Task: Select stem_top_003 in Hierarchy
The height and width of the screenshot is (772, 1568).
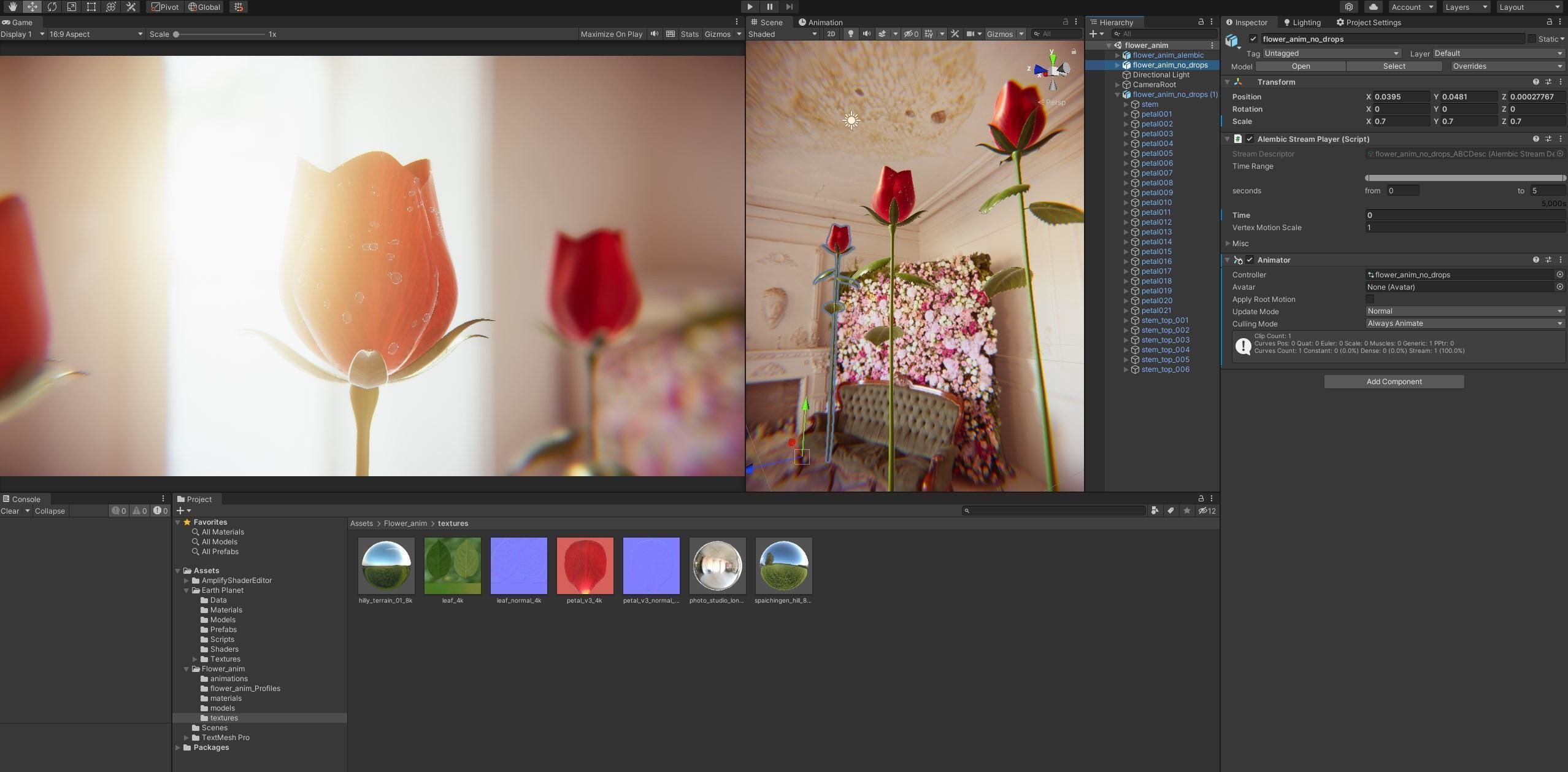Action: 1164,340
